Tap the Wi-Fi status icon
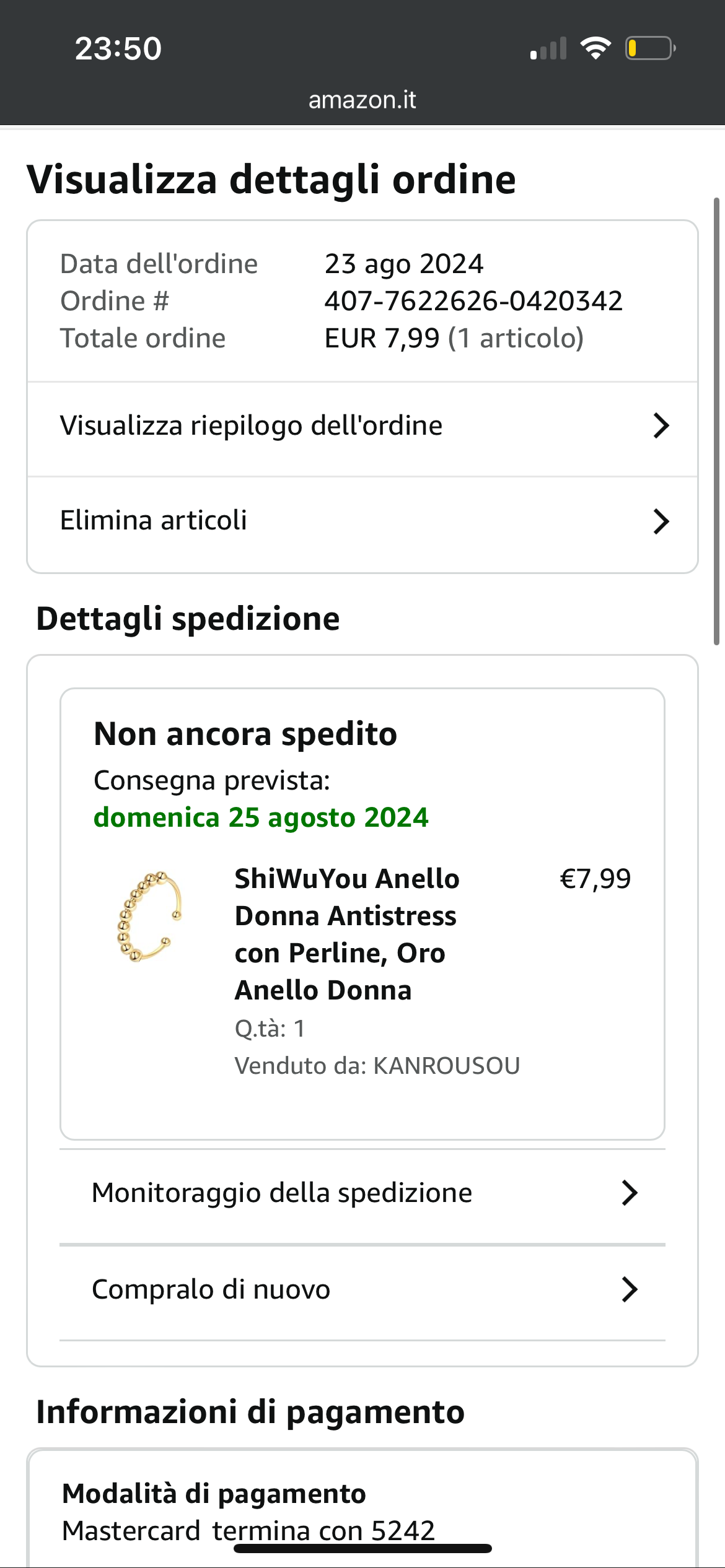Screen dimensions: 725x1568 click(595, 48)
